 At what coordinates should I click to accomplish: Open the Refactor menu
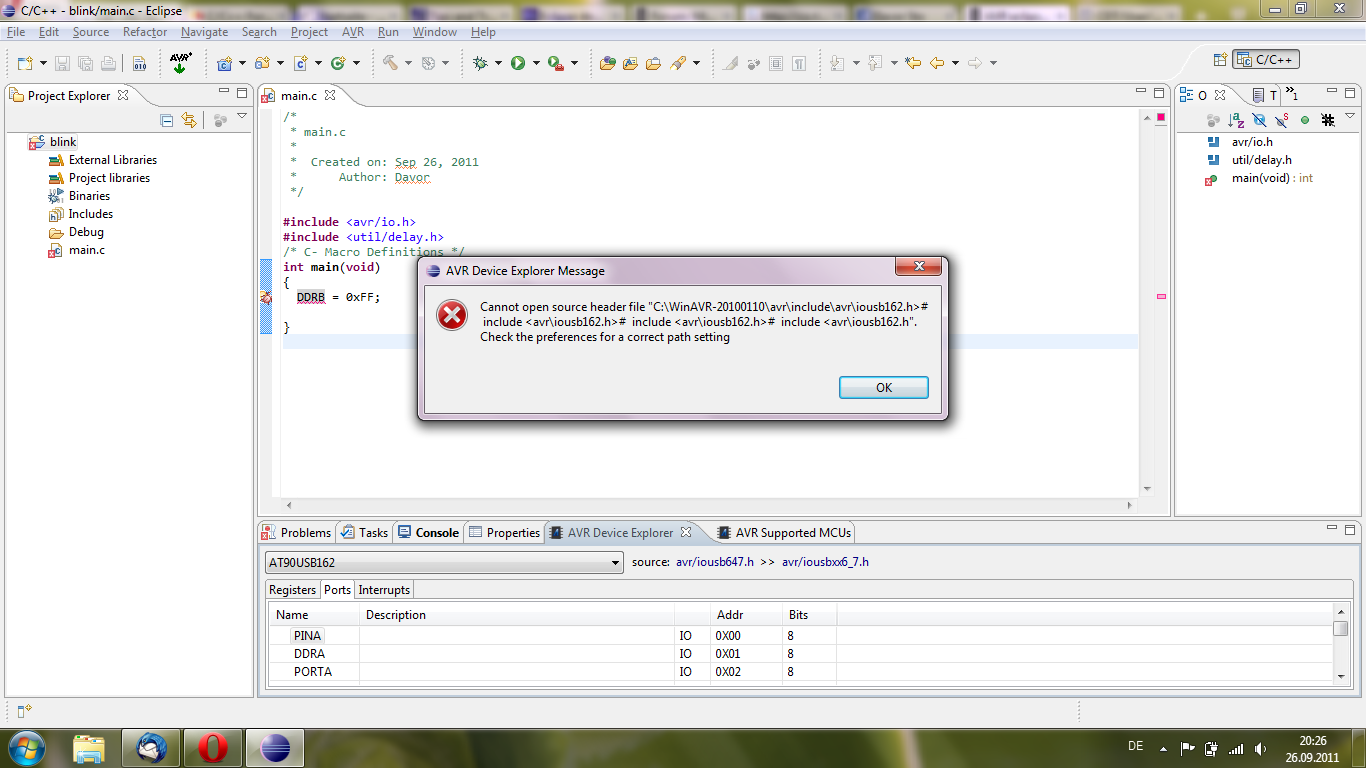coord(145,32)
